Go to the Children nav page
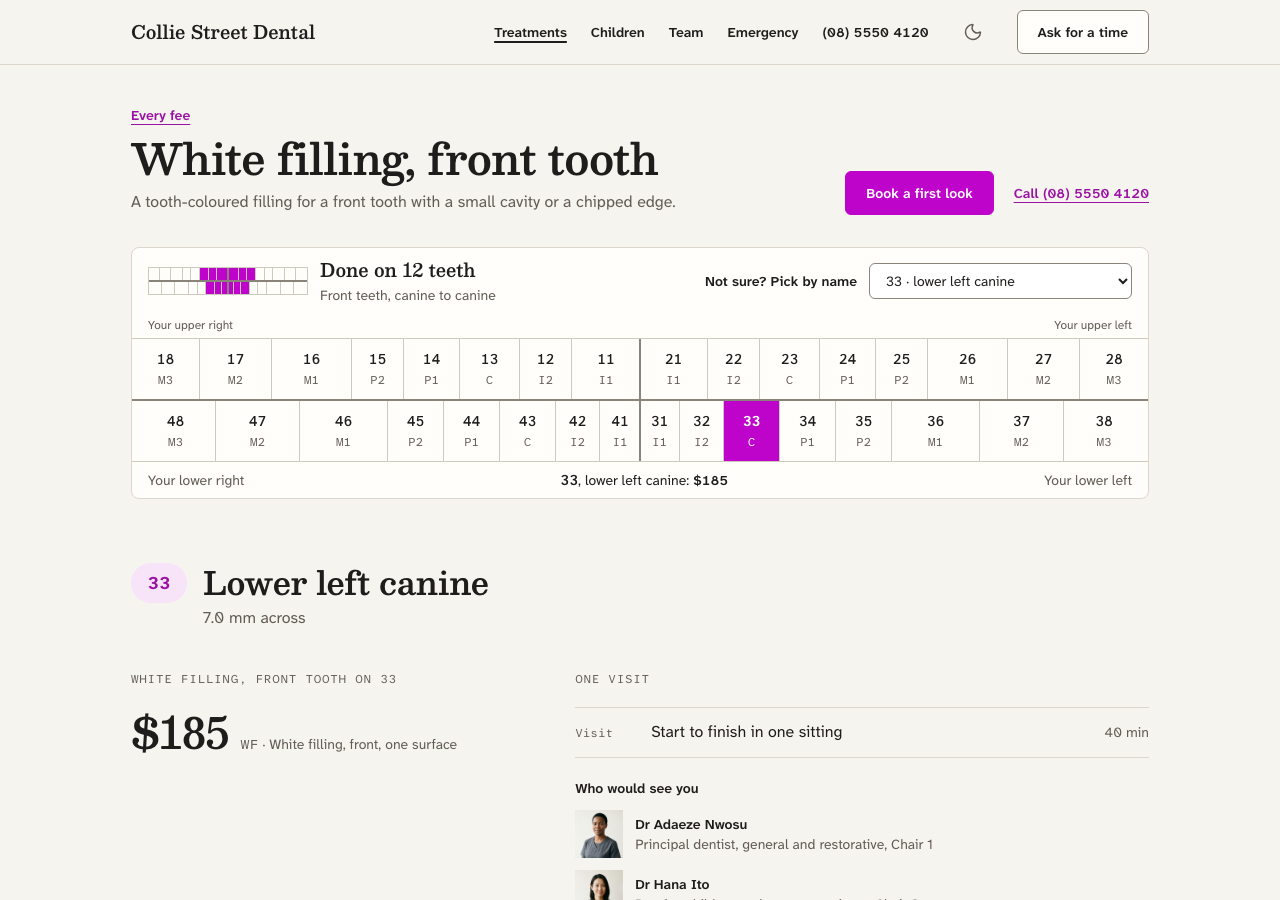The width and height of the screenshot is (1280, 900). pyautogui.click(x=618, y=32)
